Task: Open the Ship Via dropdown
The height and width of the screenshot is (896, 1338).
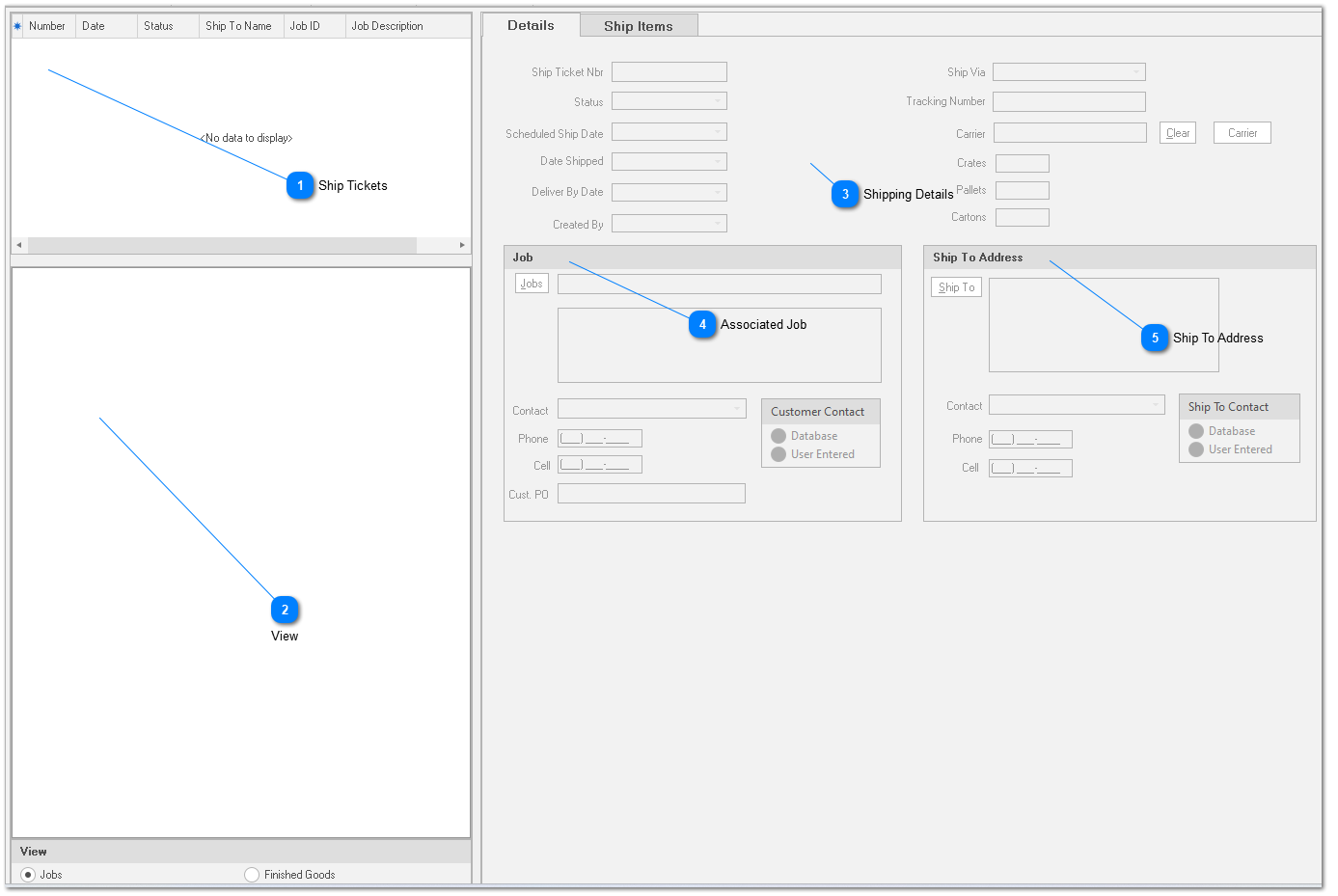Action: [1136, 72]
